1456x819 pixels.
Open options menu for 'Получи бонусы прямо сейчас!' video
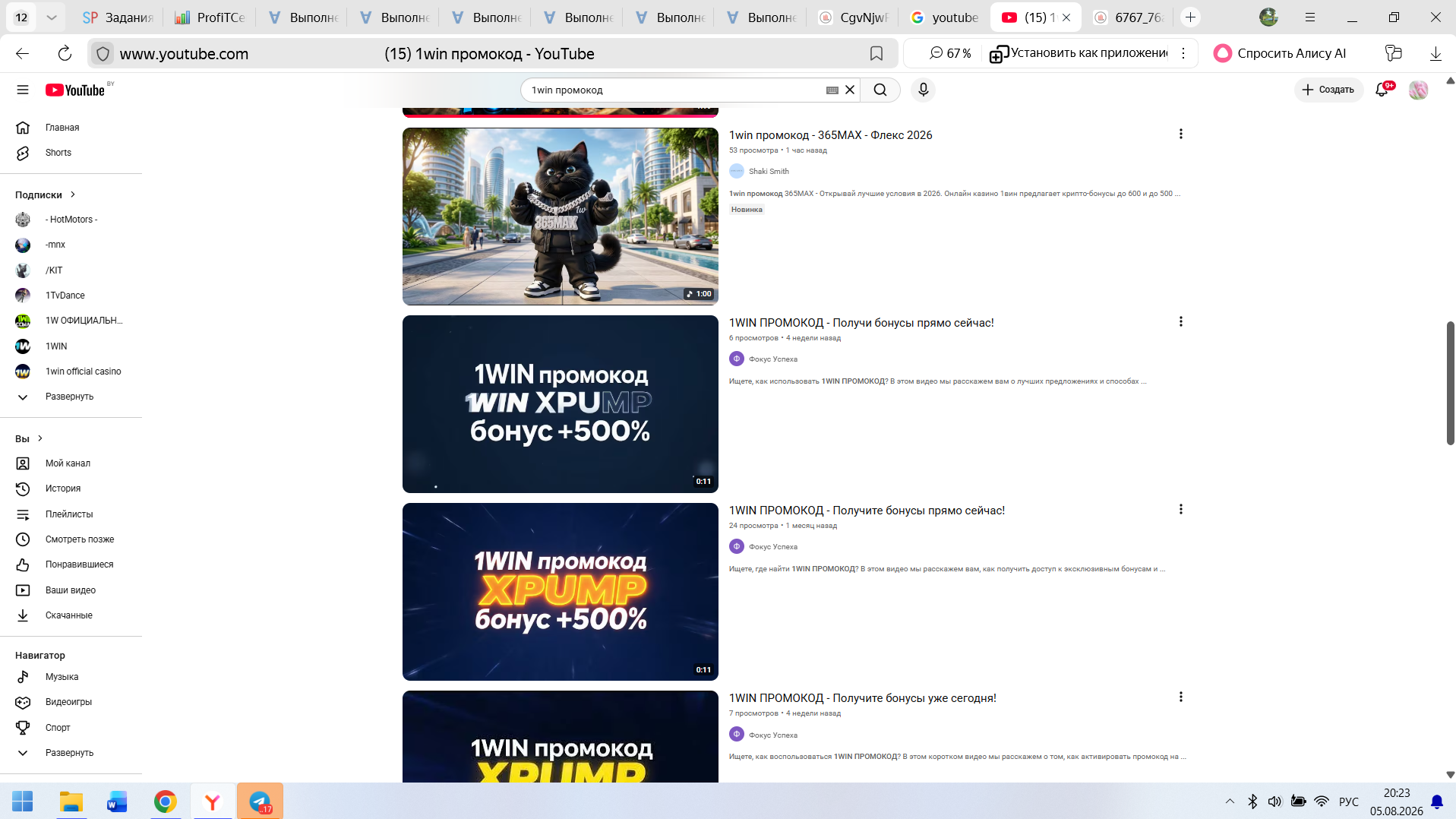pos(1180,321)
